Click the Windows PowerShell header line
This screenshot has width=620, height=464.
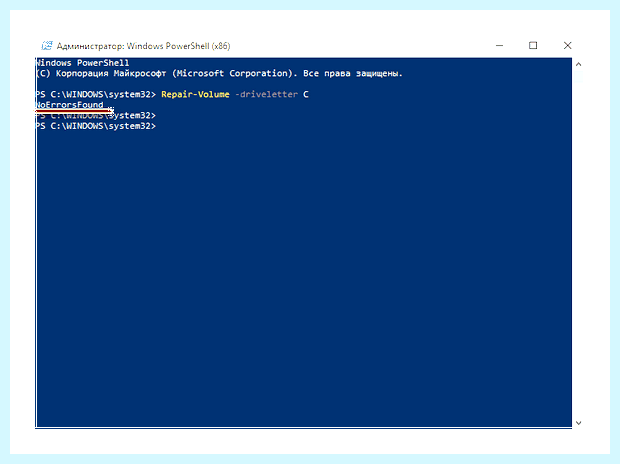click(82, 63)
